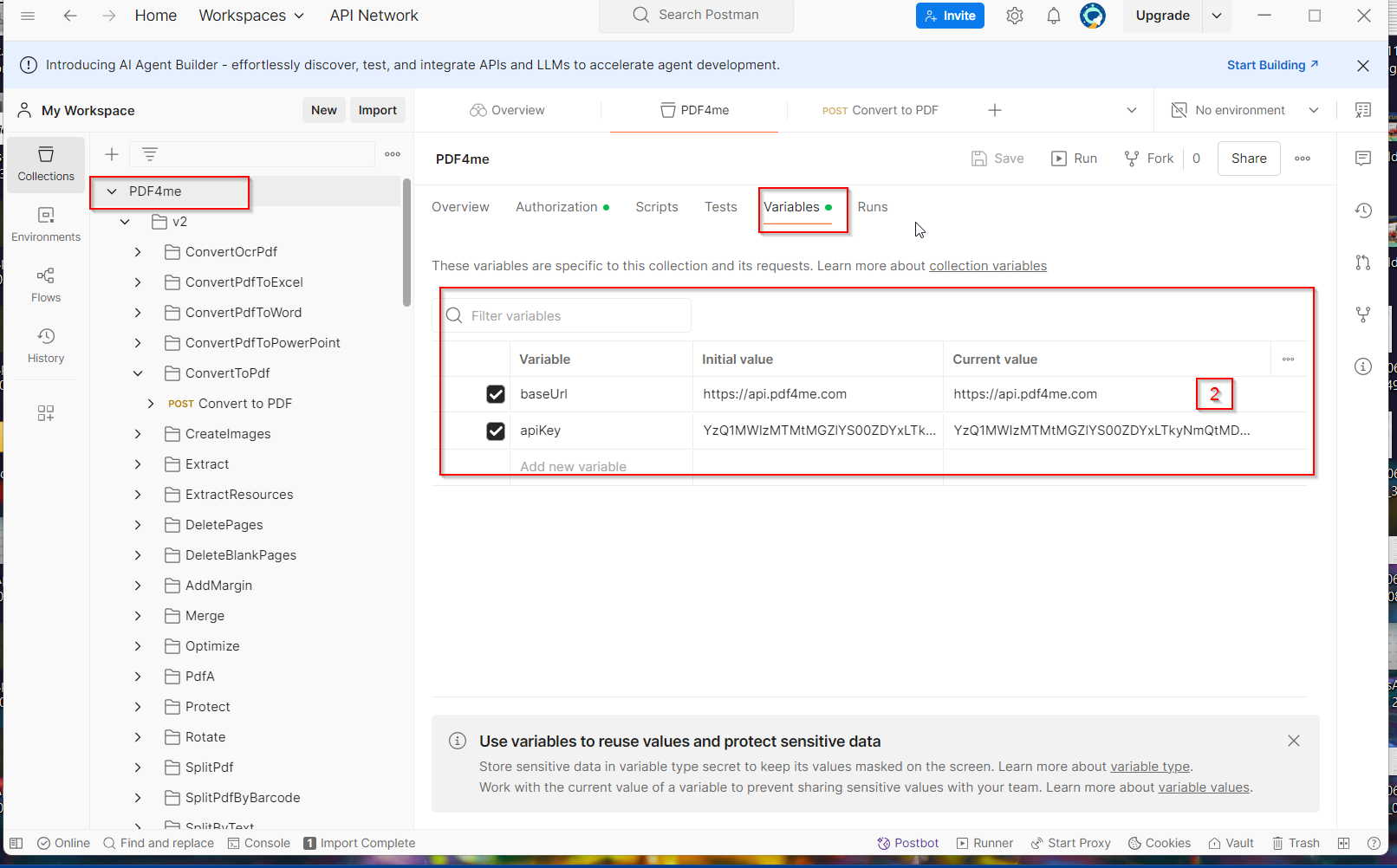Open the Workspaces dropdown

[x=251, y=16]
